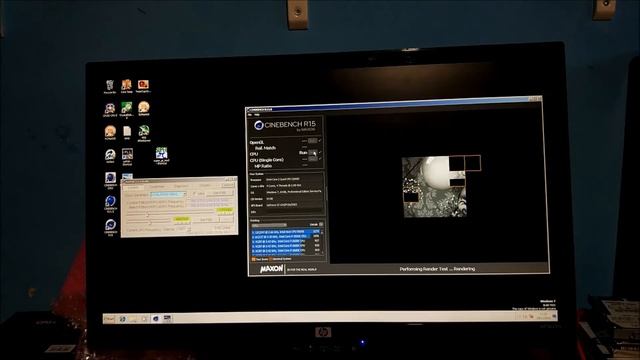
Task: Run the OpenGL benchmark test
Action: [313, 140]
